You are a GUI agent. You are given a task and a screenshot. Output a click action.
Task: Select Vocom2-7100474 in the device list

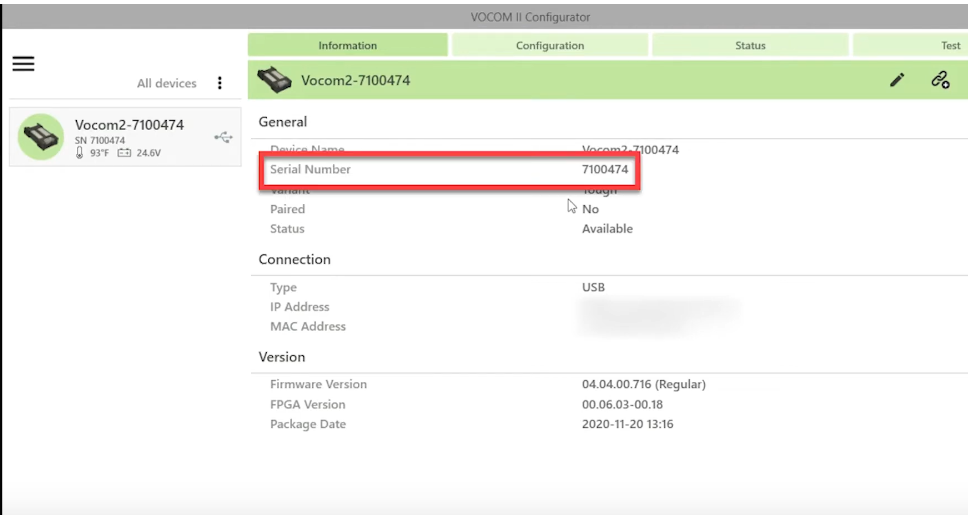pyautogui.click(x=125, y=136)
